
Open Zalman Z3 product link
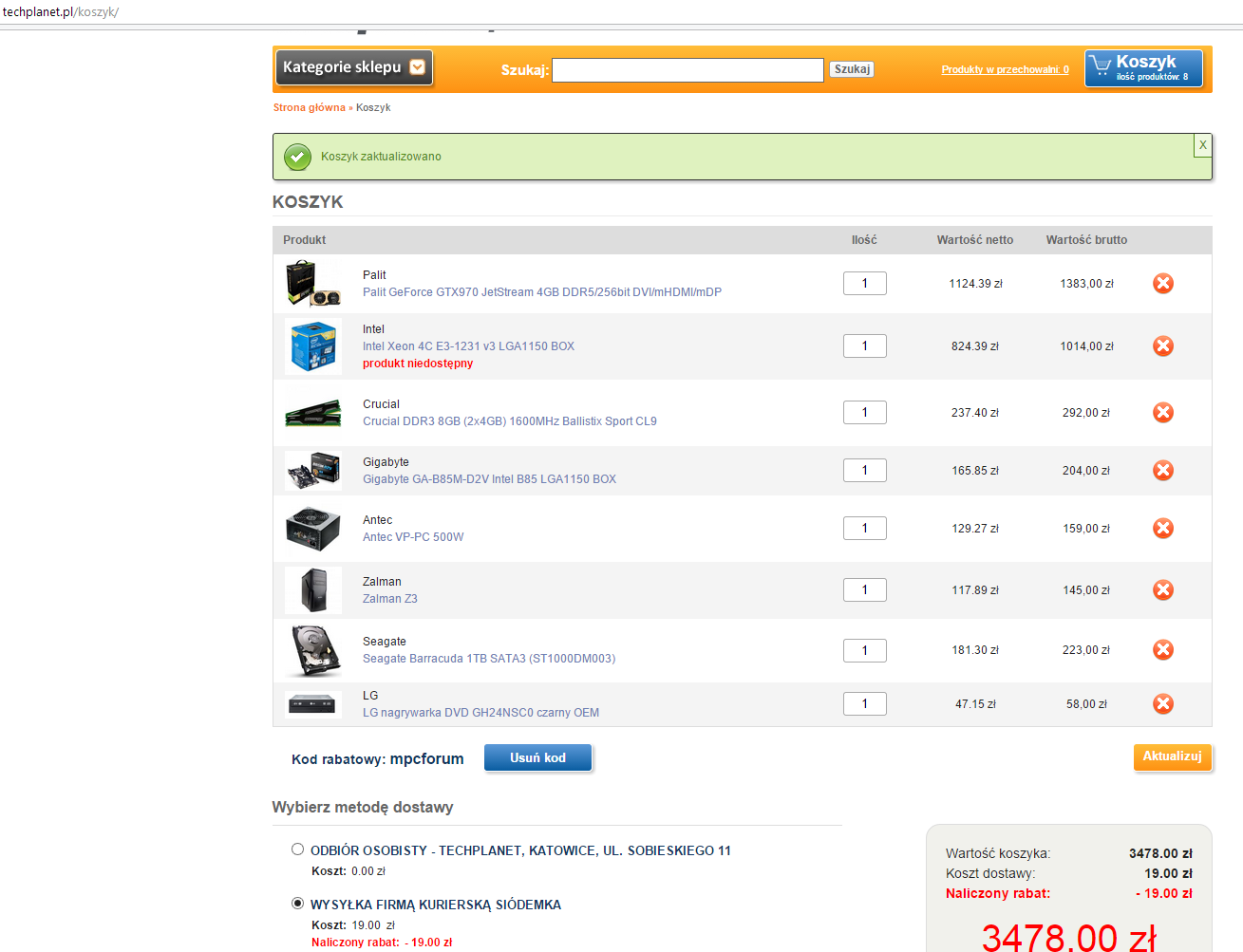coord(390,599)
